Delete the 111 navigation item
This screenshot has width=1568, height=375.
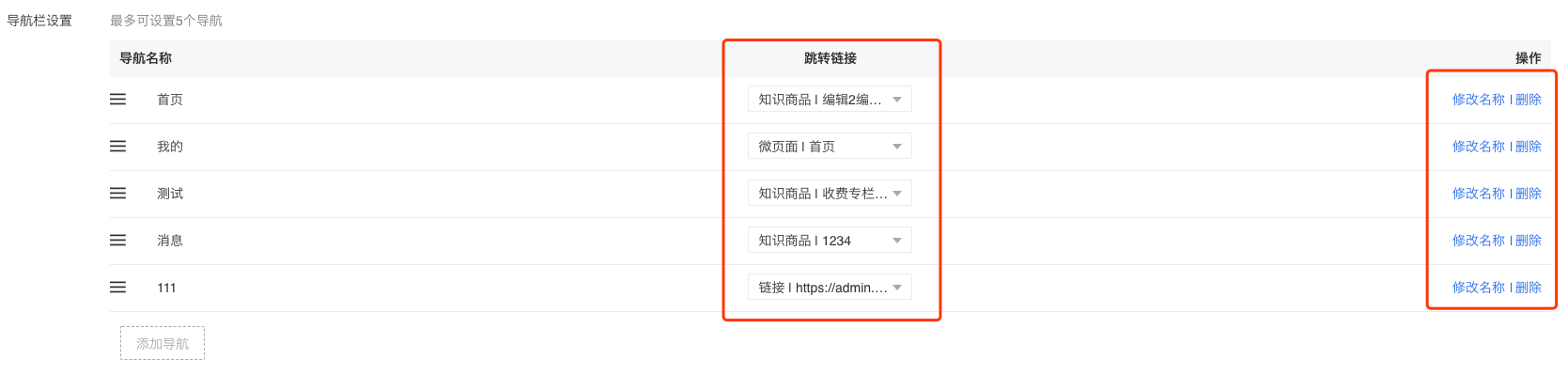click(1529, 287)
